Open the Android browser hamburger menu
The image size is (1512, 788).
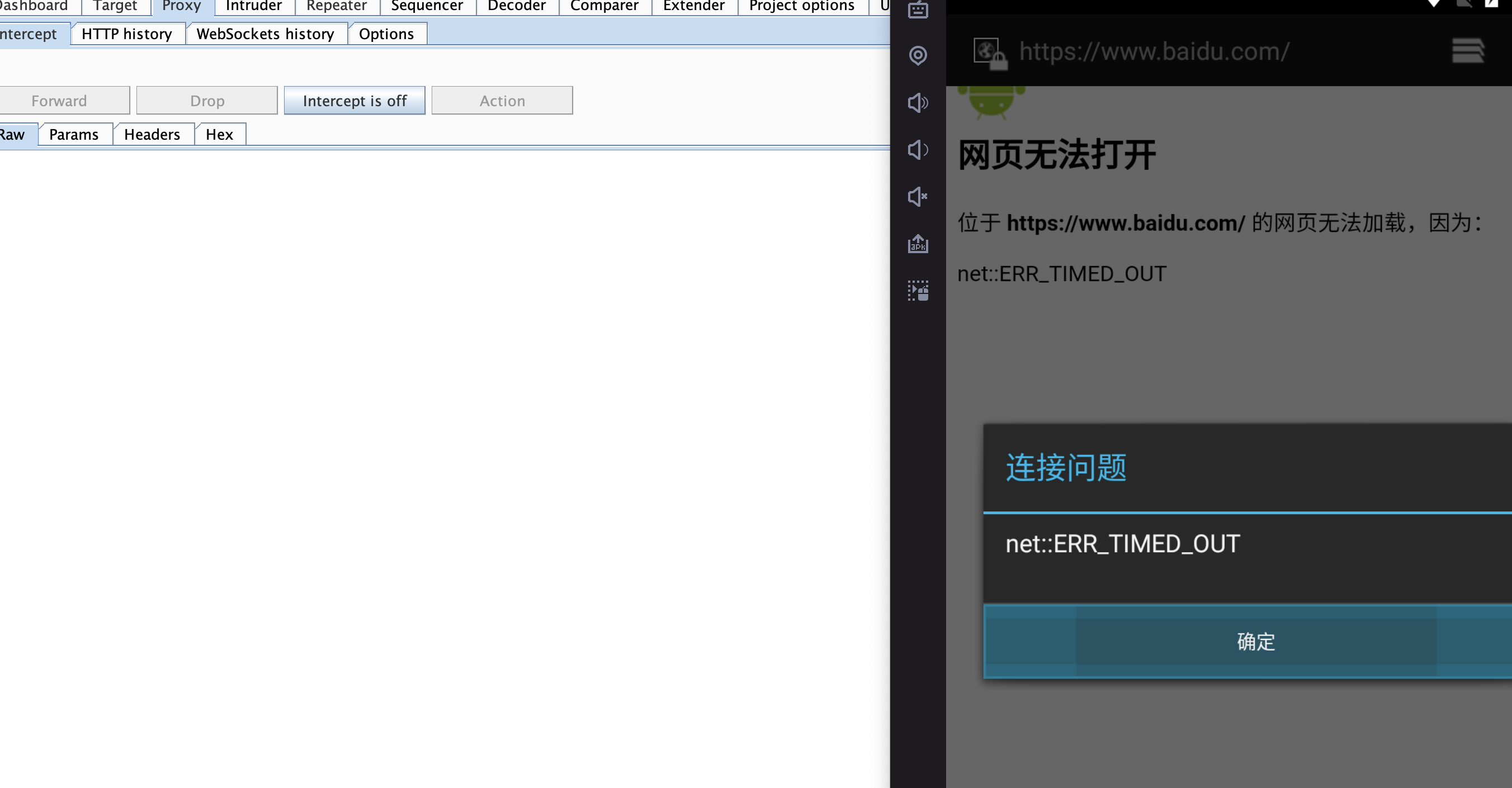point(1468,50)
